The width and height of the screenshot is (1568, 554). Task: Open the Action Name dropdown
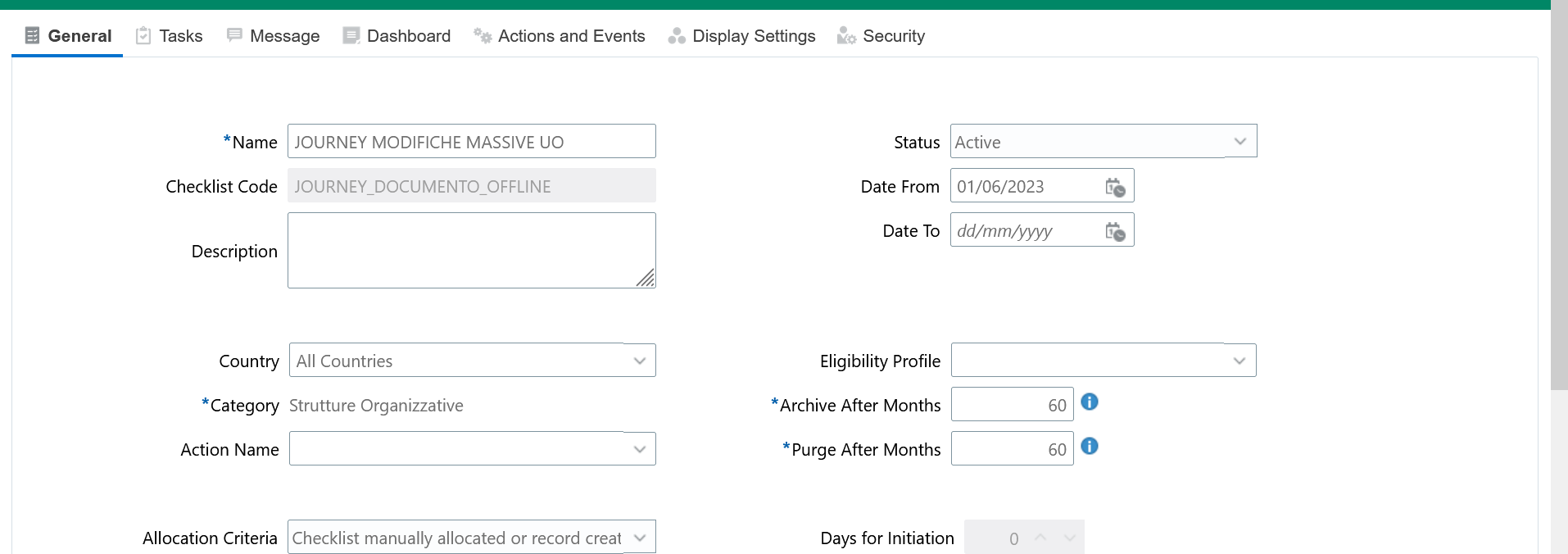click(x=640, y=449)
